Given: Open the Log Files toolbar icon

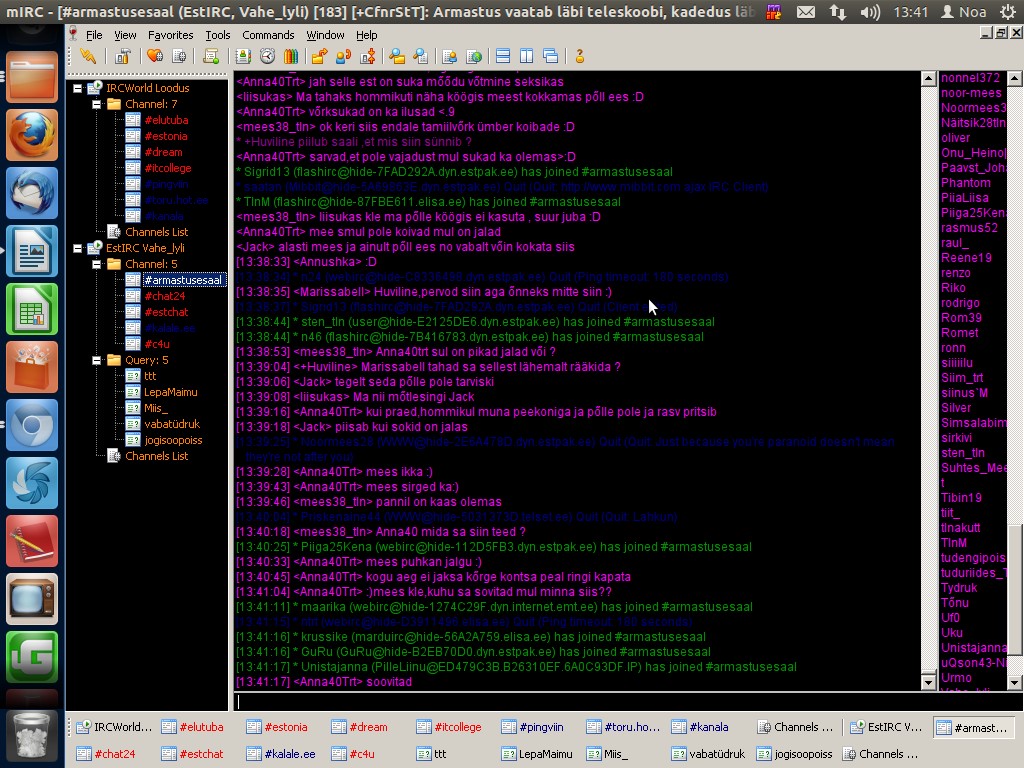Looking at the screenshot, I should [421, 57].
